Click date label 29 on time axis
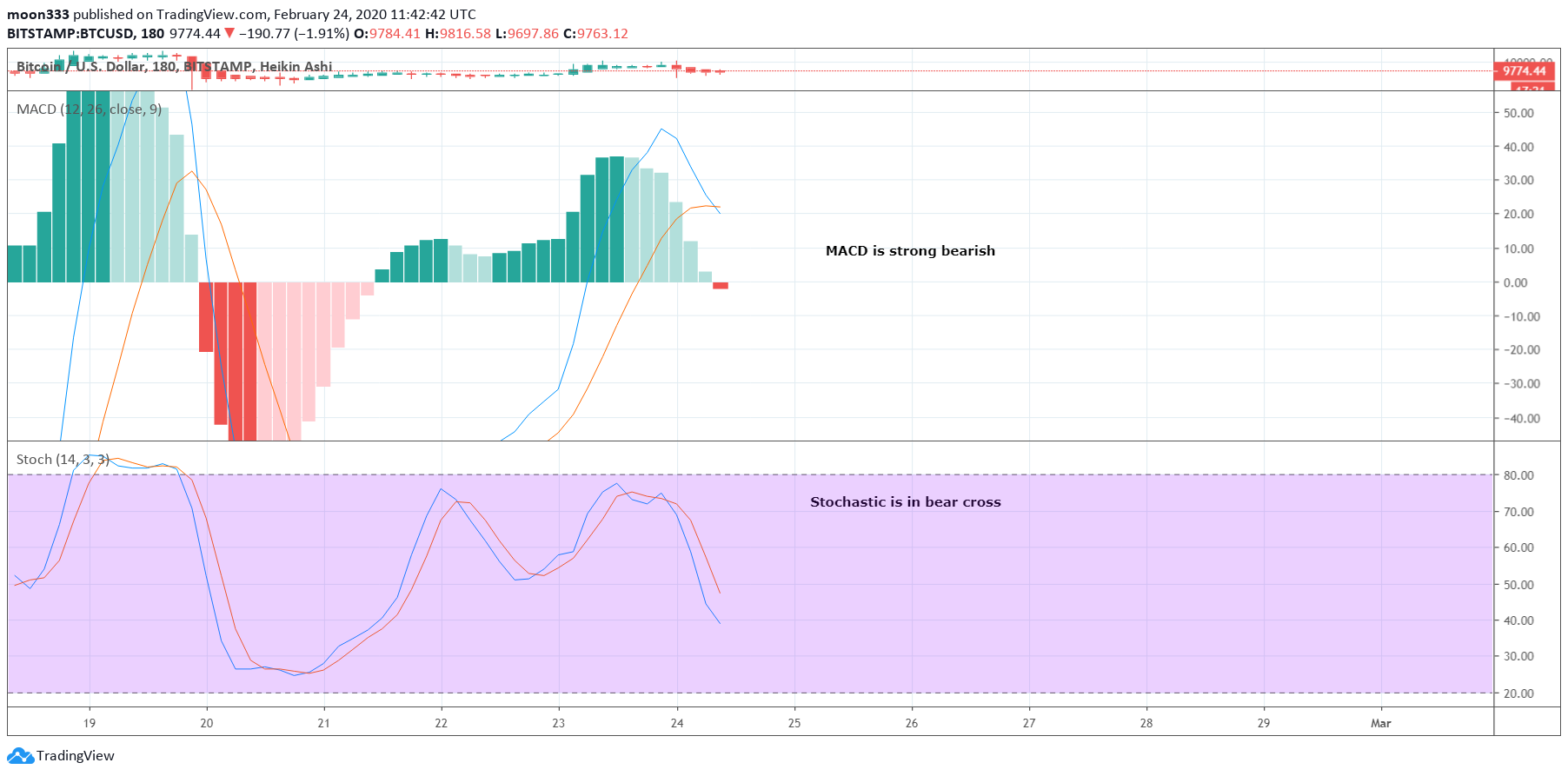 1264,723
